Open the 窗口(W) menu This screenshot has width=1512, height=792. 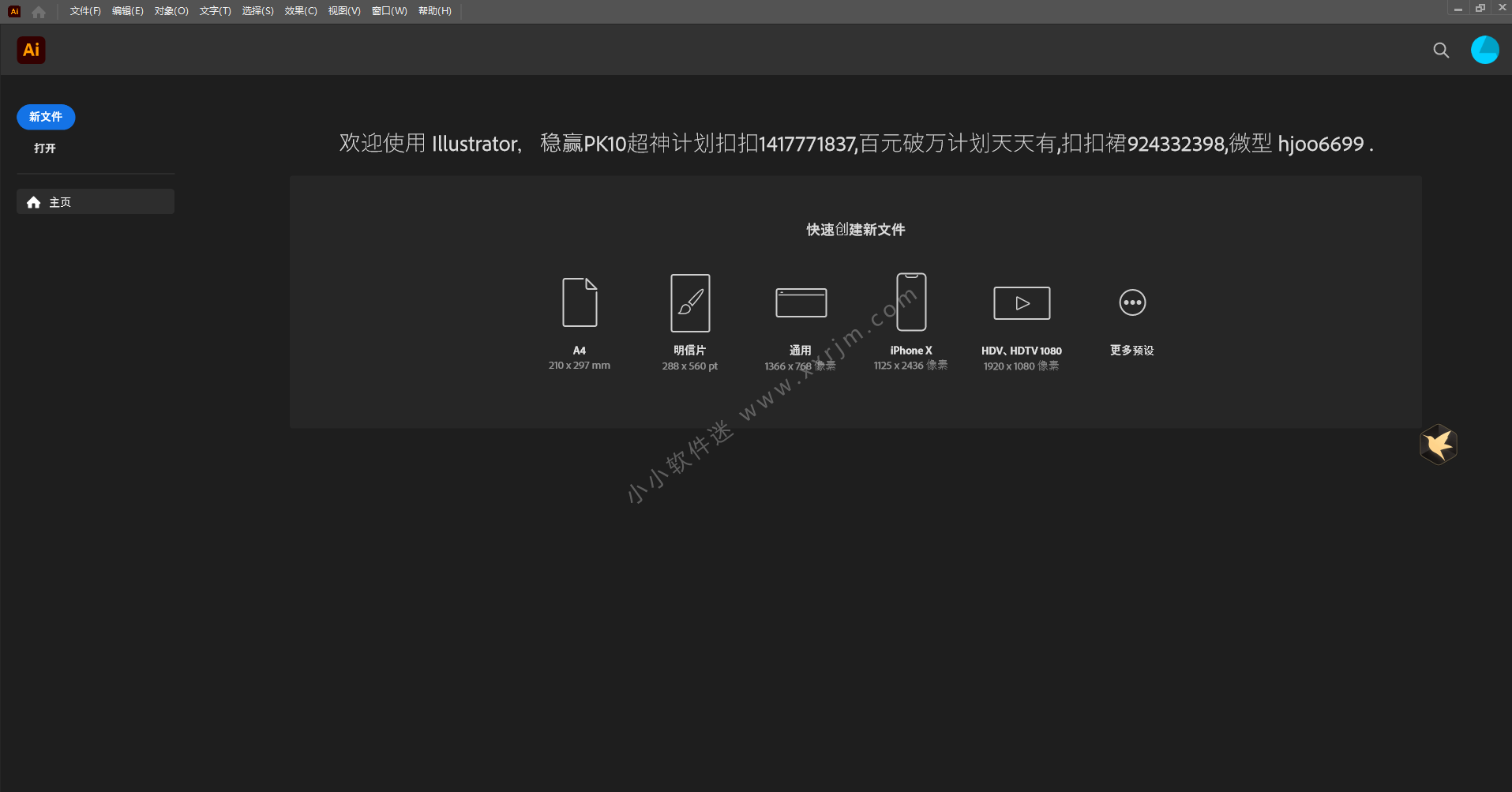click(389, 11)
